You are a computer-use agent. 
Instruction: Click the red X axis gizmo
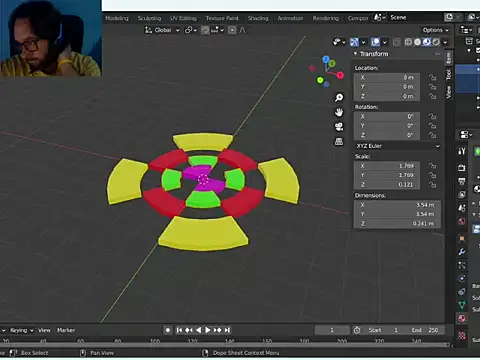340,75
